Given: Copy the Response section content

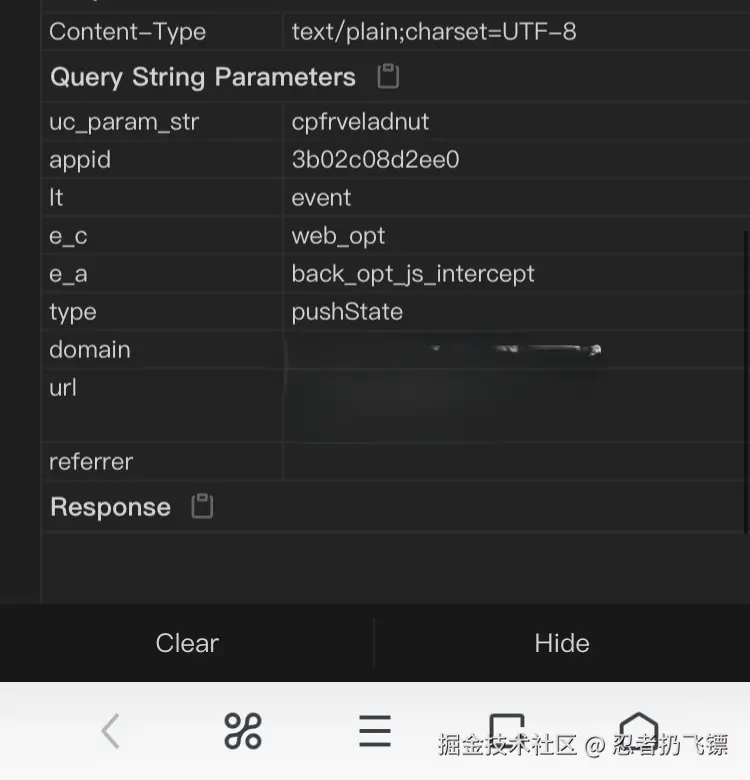Looking at the screenshot, I should click(202, 507).
